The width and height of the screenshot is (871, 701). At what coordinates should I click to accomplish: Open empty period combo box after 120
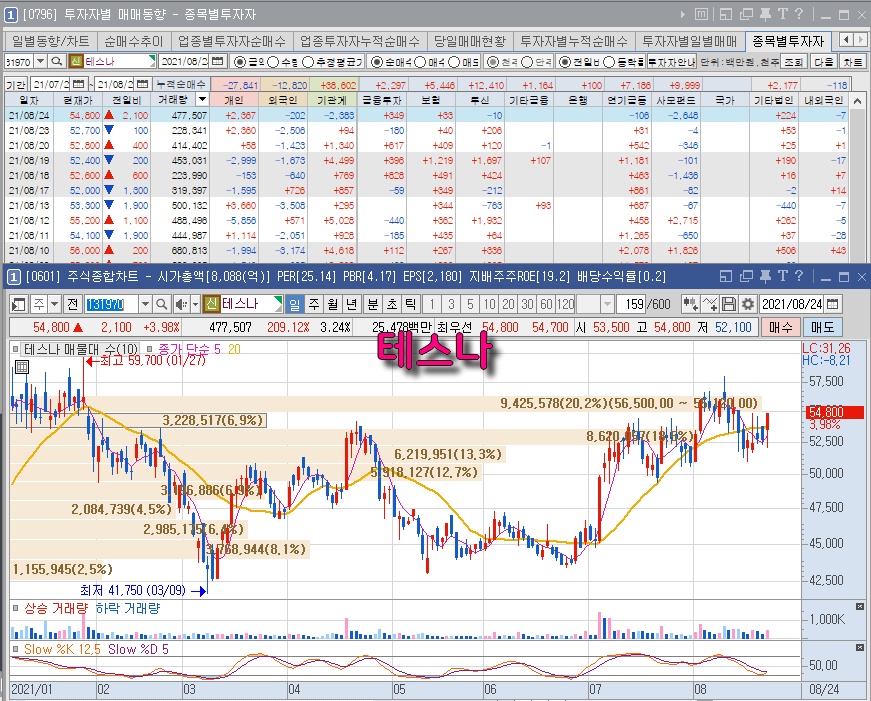595,304
